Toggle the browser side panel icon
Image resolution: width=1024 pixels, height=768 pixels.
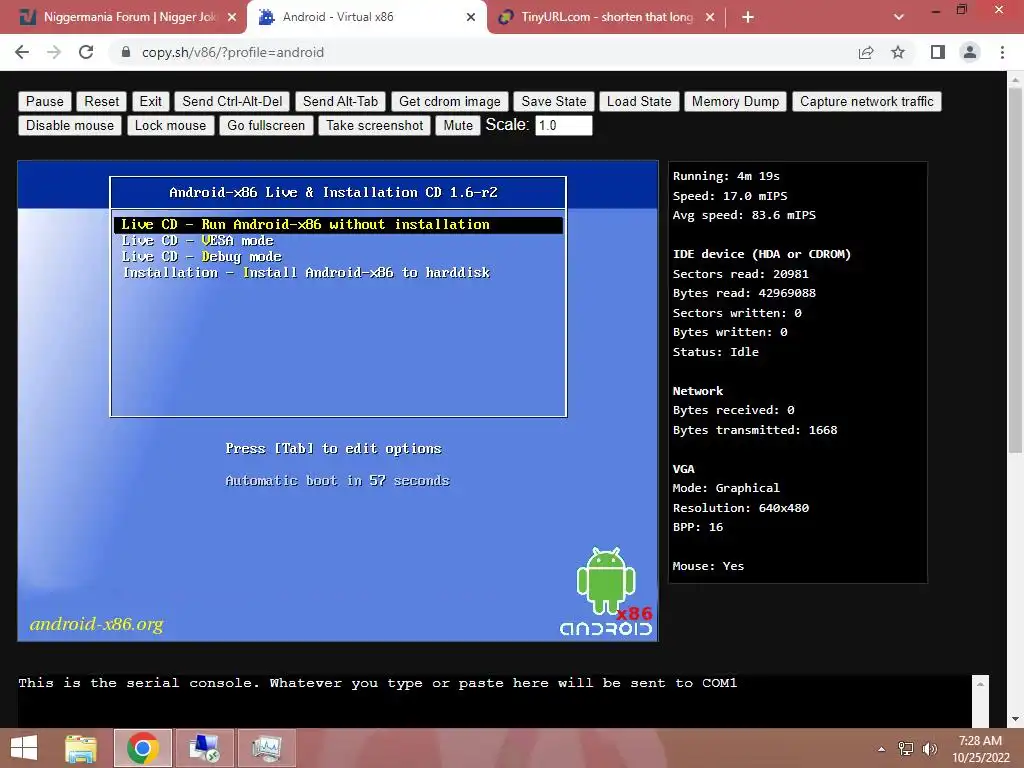(x=938, y=52)
